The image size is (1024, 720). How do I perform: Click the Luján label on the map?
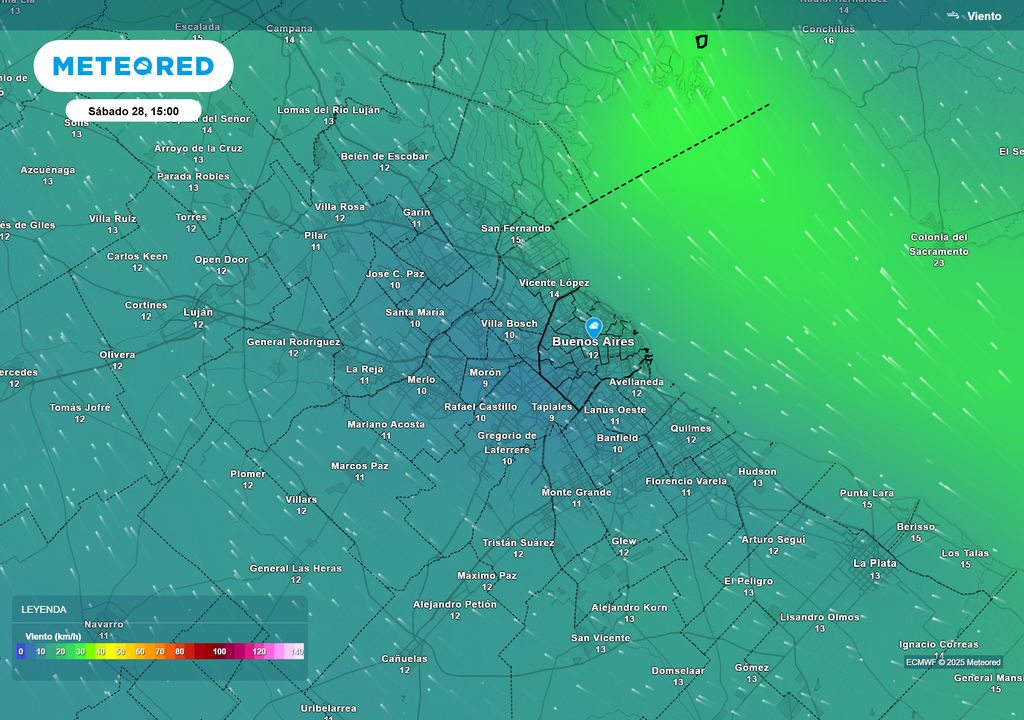click(198, 313)
